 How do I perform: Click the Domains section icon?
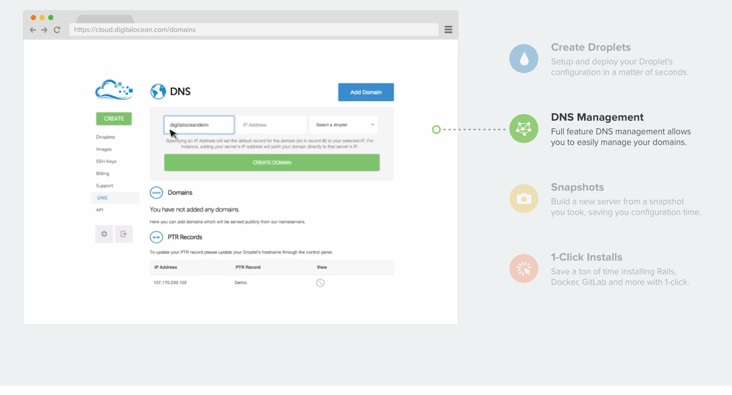point(156,192)
